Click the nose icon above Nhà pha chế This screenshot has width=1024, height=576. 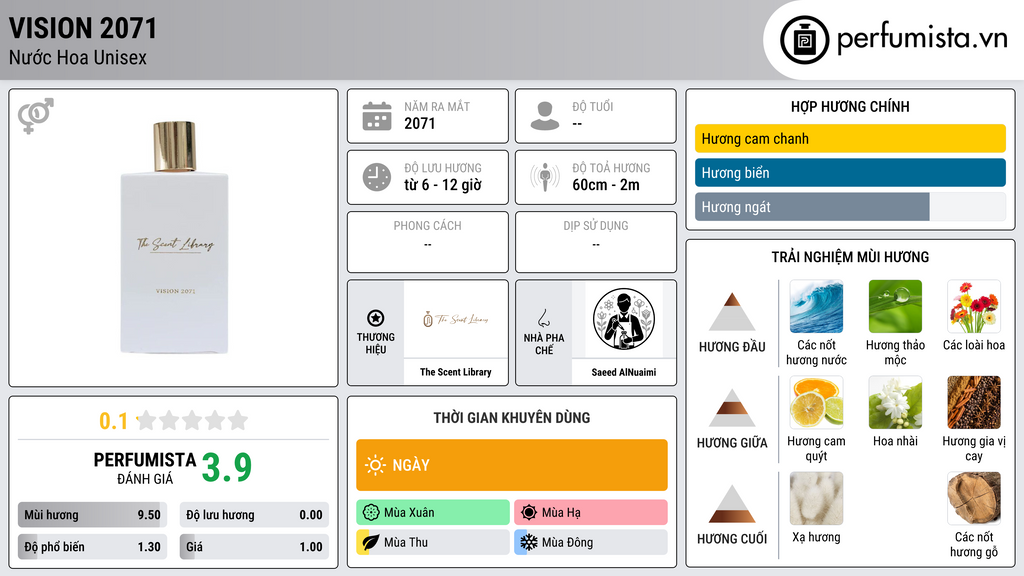click(x=543, y=318)
